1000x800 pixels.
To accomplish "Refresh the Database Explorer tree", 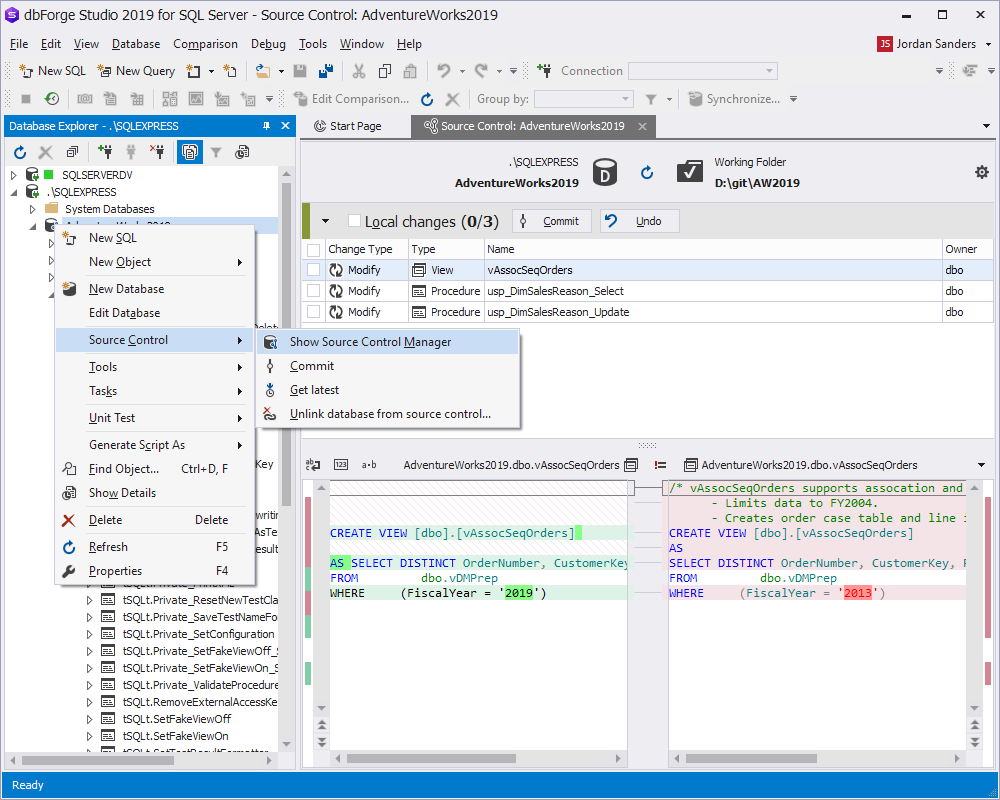I will 20,152.
